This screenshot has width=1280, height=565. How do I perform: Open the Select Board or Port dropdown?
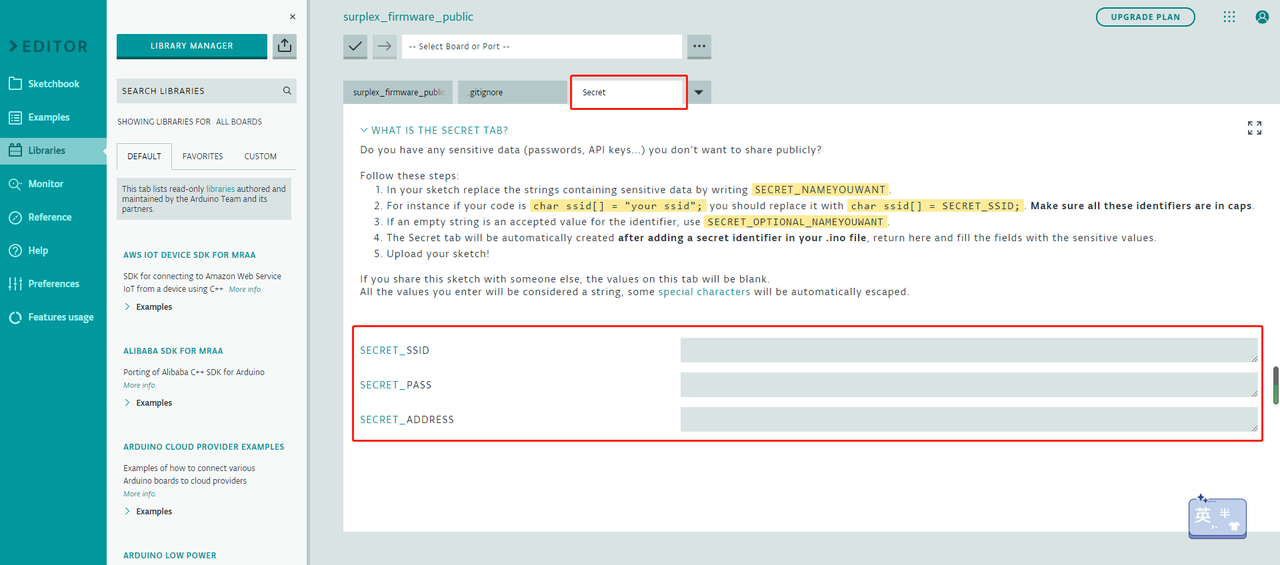tap(541, 47)
